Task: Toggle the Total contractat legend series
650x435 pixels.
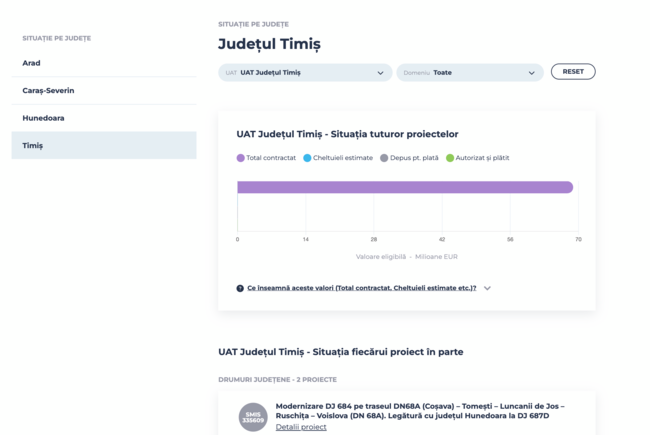Action: tap(267, 158)
